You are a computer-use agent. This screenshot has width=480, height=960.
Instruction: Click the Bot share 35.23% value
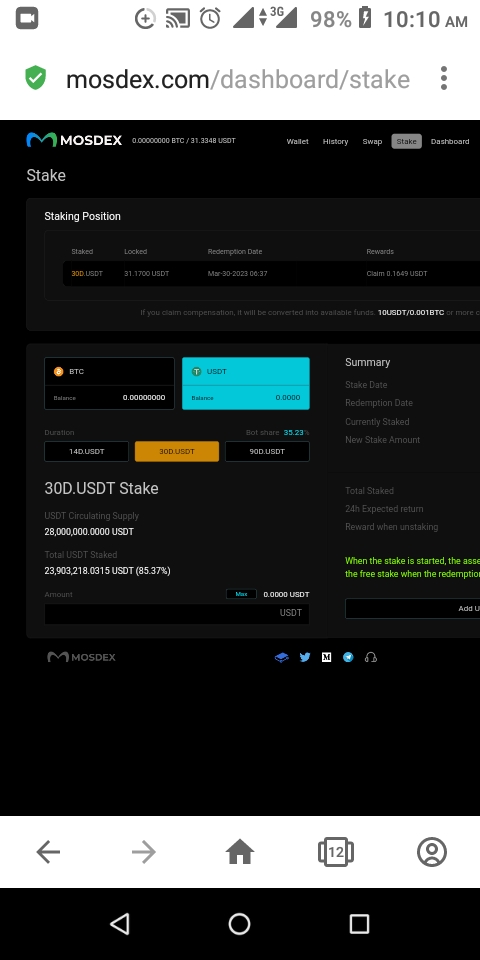(296, 432)
